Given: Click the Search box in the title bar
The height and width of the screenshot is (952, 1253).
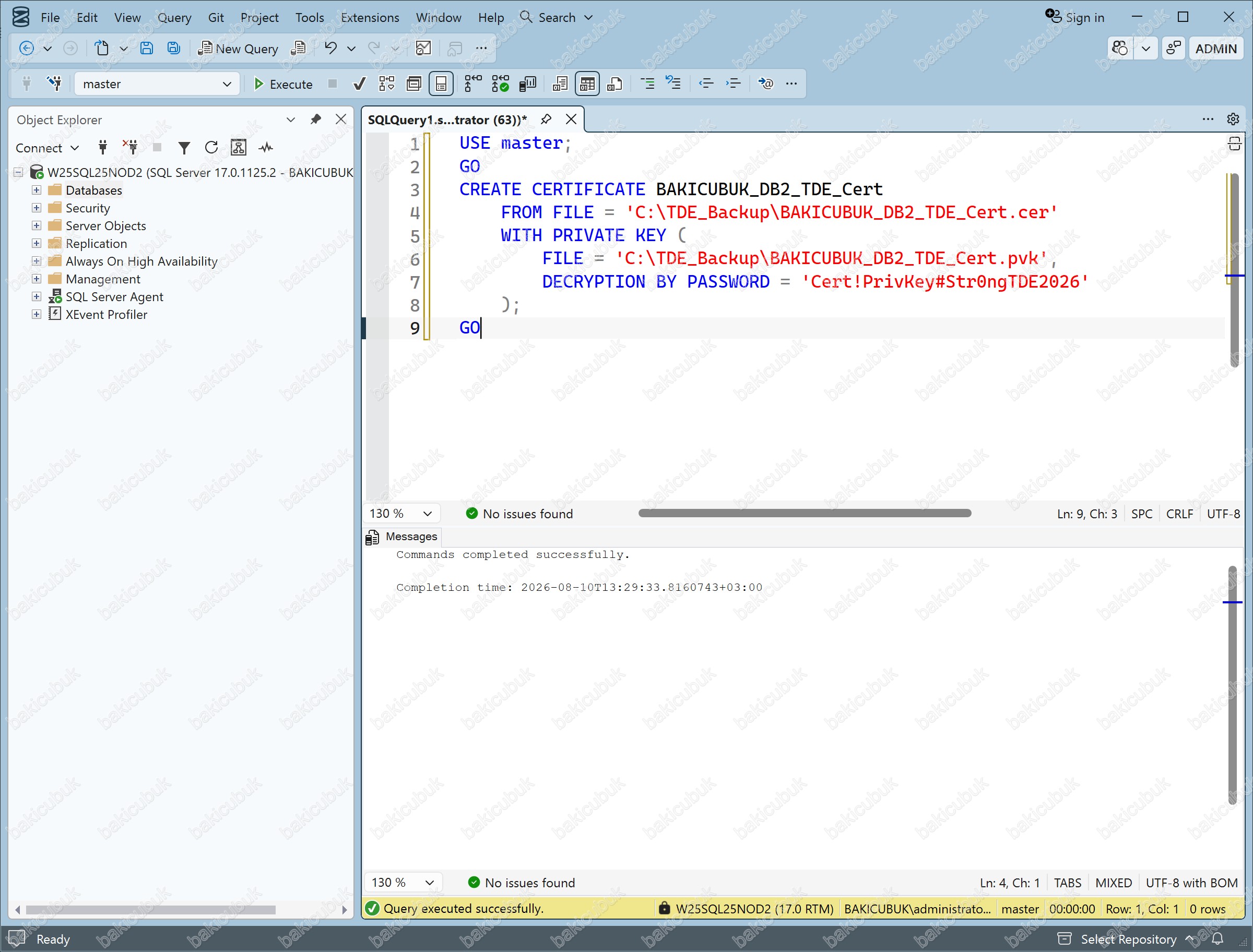Looking at the screenshot, I should coord(557,17).
